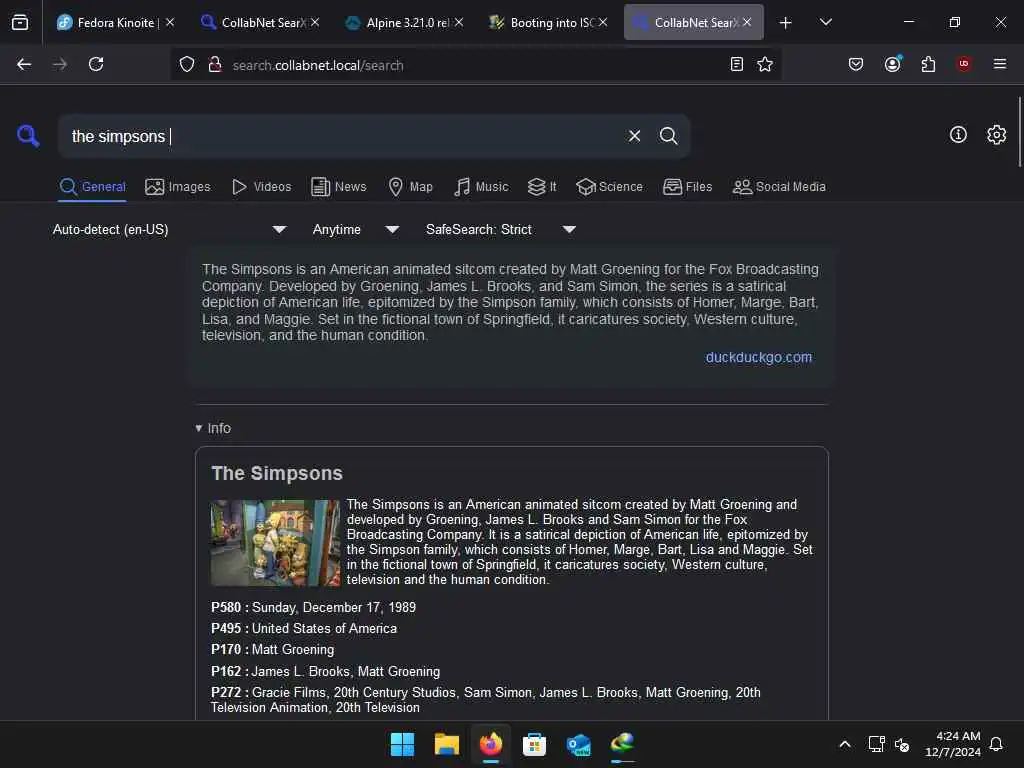Viewport: 1024px width, 768px height.
Task: Click The Simpsons infobox heading
Action: pos(277,473)
